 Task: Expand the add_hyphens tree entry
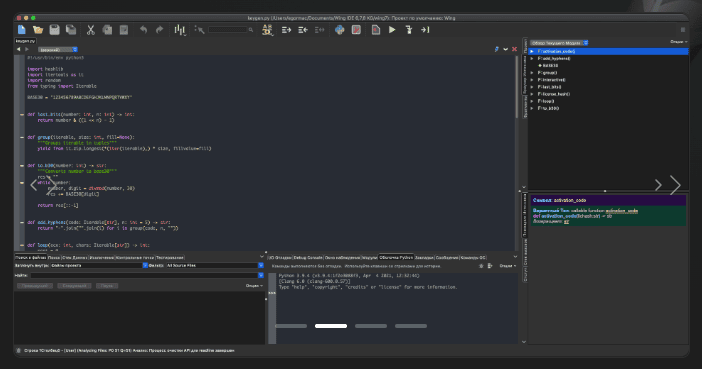532,59
